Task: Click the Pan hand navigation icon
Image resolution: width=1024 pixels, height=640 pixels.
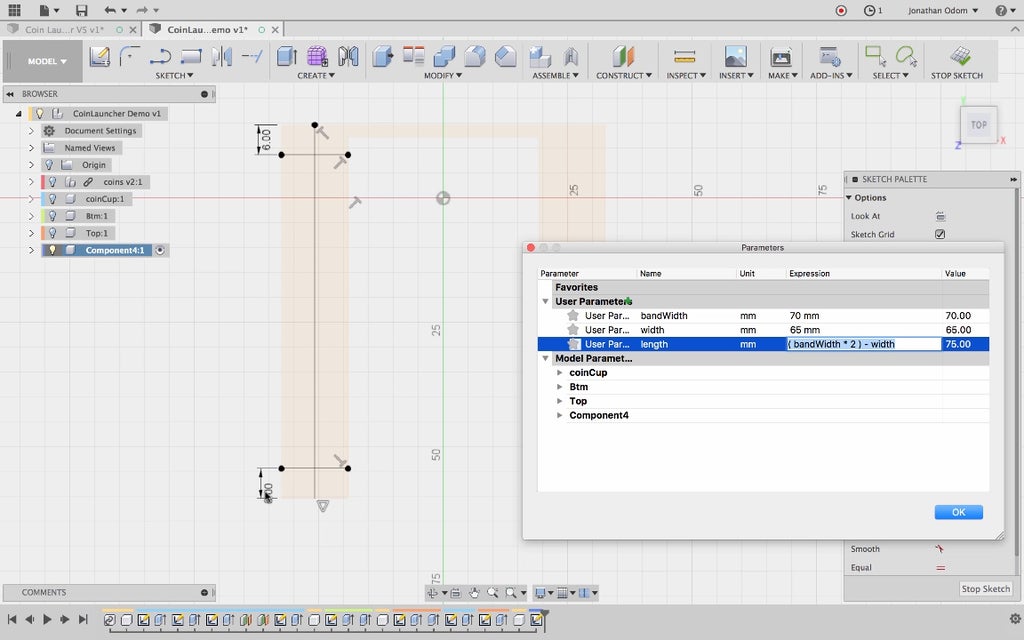Action: coord(474,593)
